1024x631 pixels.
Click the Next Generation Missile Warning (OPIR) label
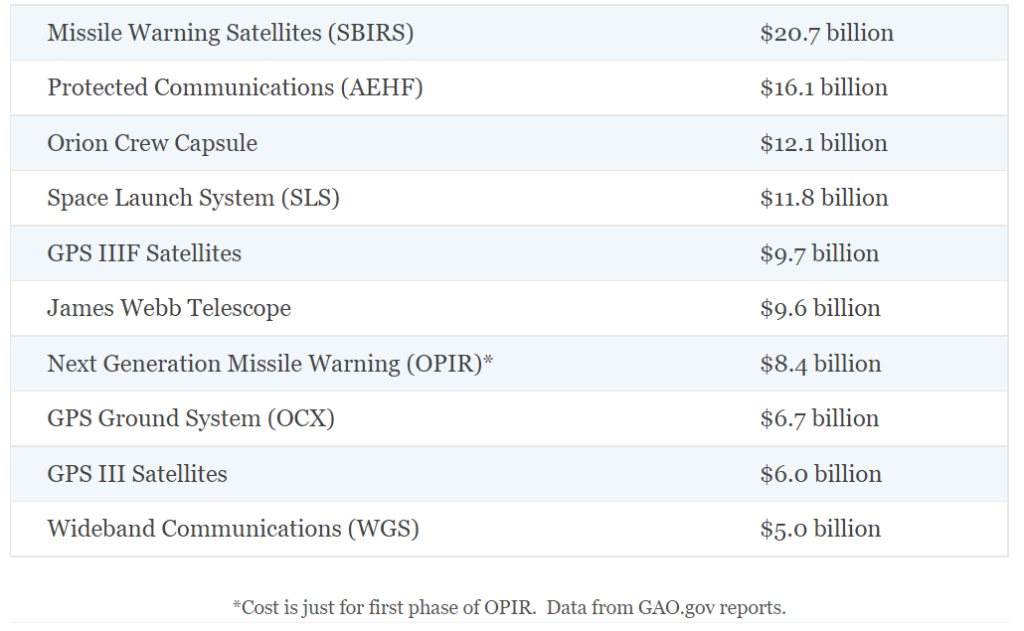[270, 363]
